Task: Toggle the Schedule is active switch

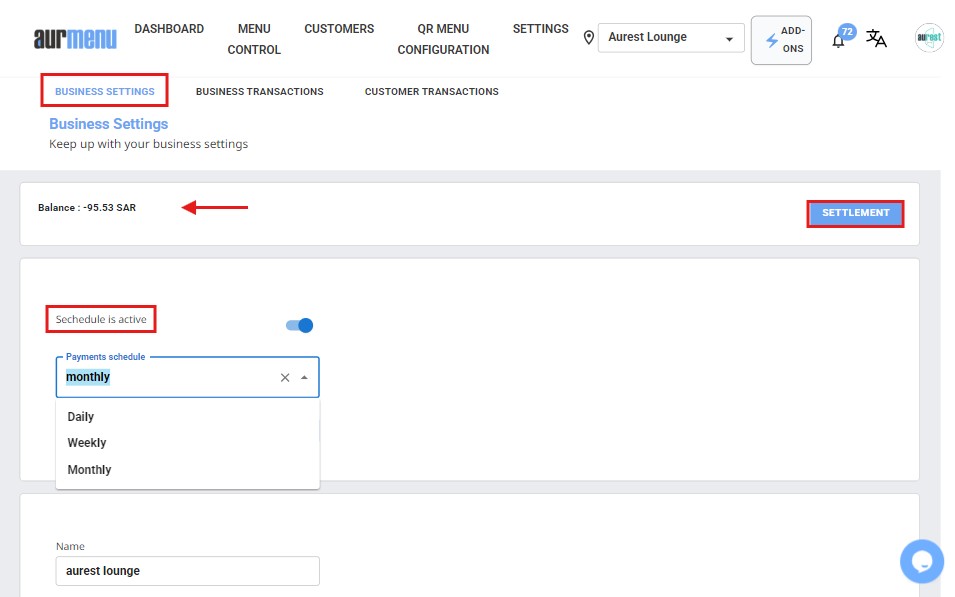Action: click(300, 325)
